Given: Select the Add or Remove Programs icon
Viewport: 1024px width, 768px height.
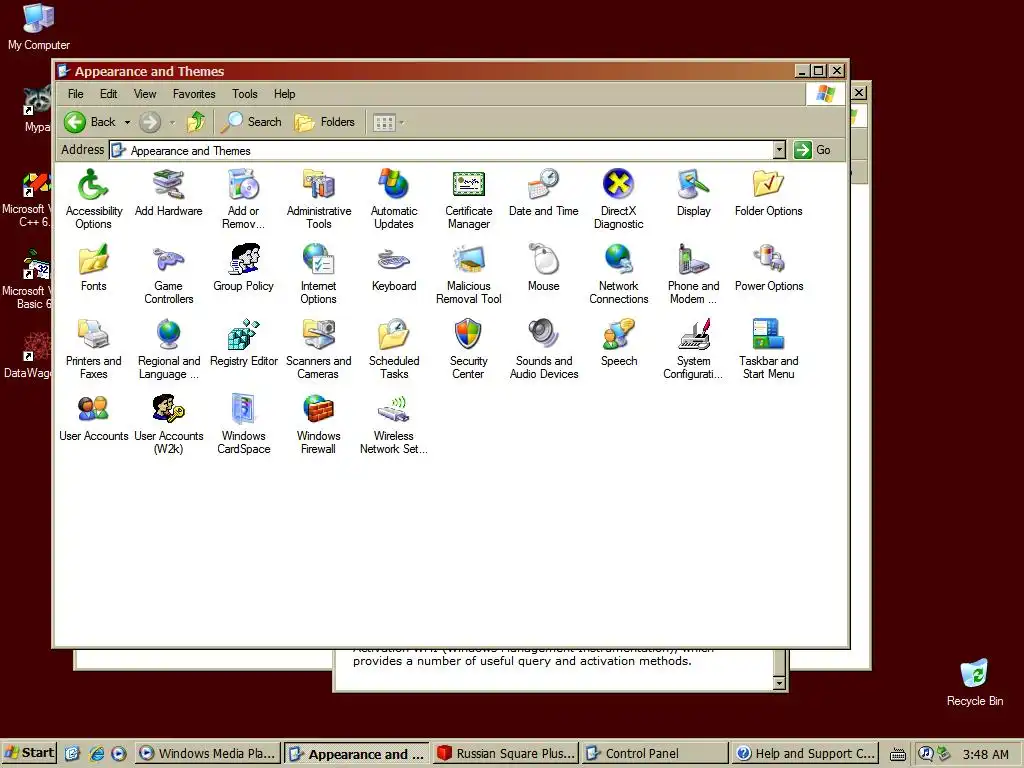Looking at the screenshot, I should point(244,199).
